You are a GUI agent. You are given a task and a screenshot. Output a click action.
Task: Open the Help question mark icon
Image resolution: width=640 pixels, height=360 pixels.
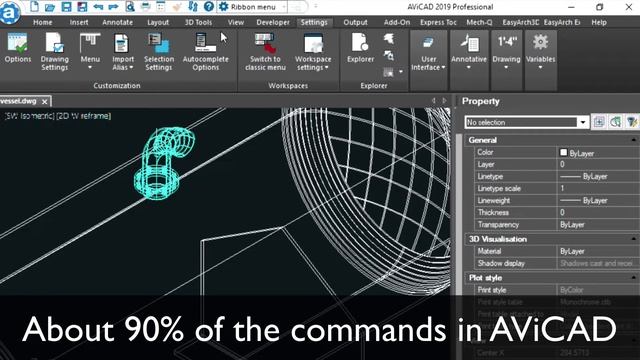point(209,7)
